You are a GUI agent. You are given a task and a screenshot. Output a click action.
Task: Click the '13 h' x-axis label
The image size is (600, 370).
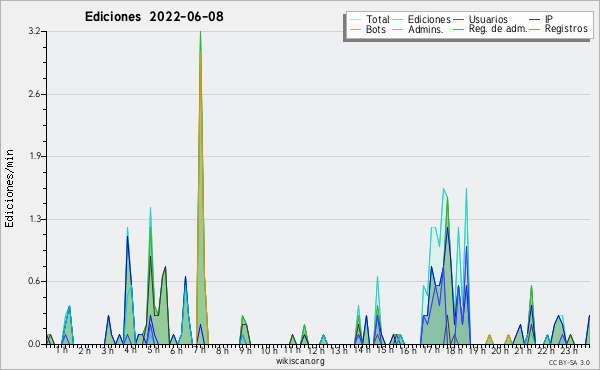pos(339,350)
